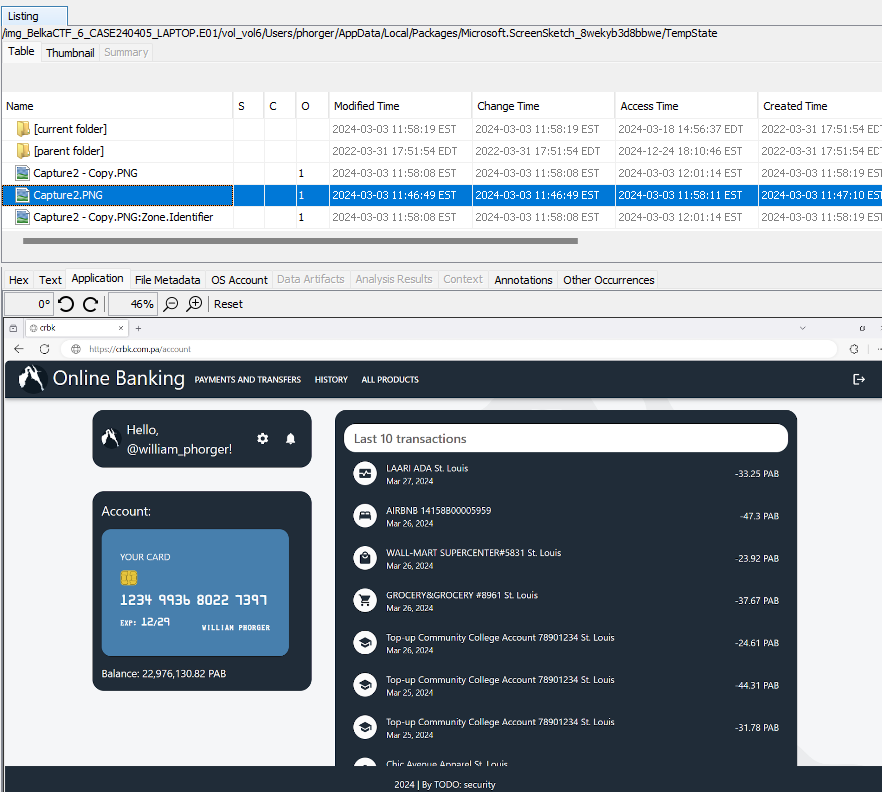Click the browser tab dropdown chevron

[803, 328]
